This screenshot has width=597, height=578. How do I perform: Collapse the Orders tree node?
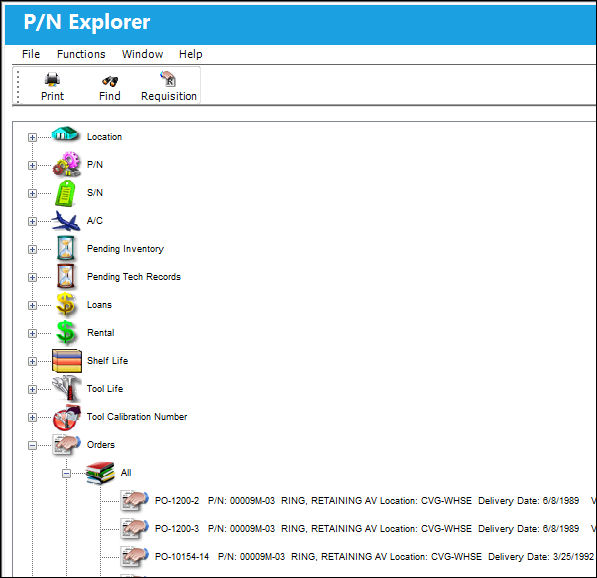point(32,445)
